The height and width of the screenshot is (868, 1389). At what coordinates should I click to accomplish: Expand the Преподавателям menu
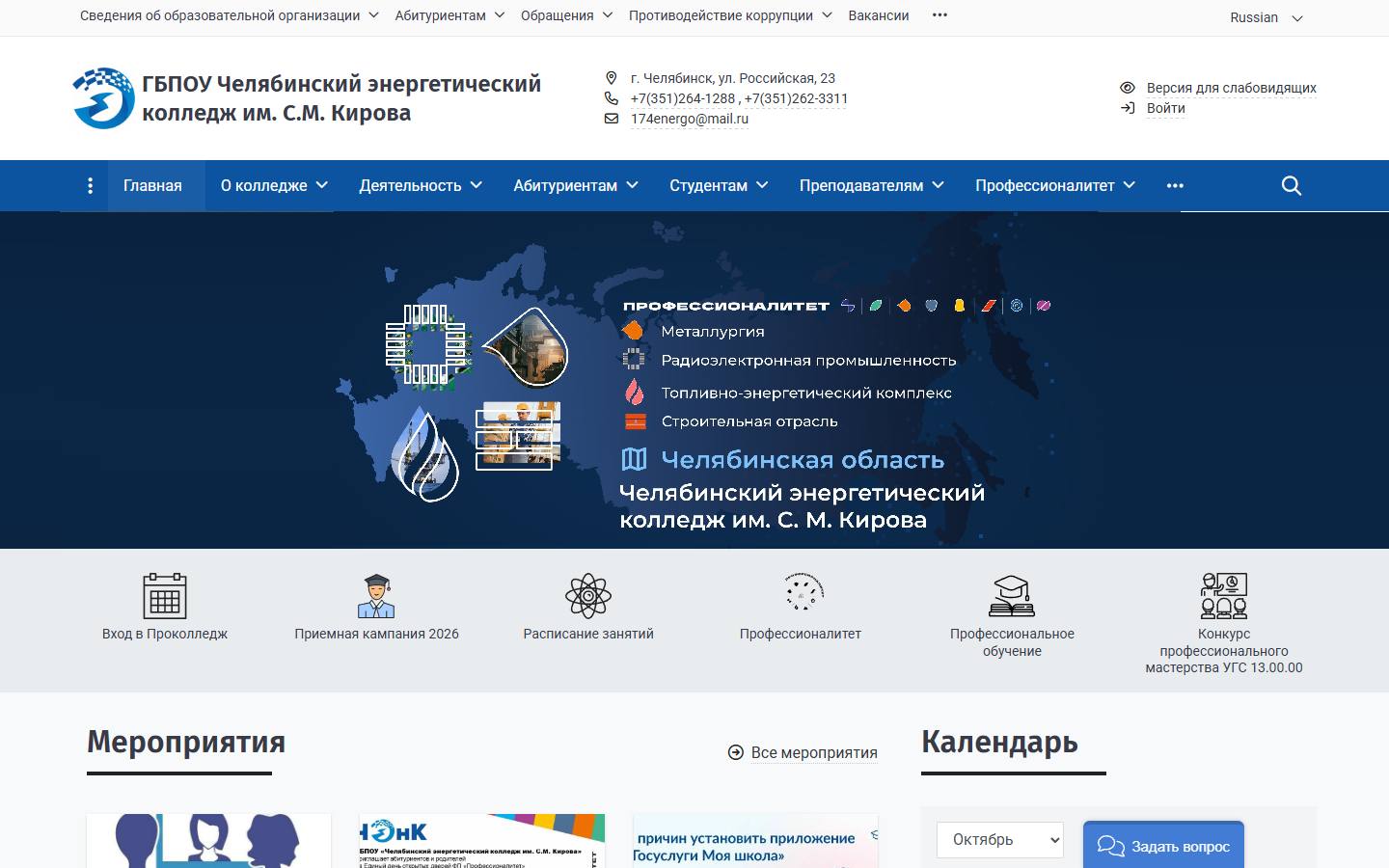[x=871, y=186]
